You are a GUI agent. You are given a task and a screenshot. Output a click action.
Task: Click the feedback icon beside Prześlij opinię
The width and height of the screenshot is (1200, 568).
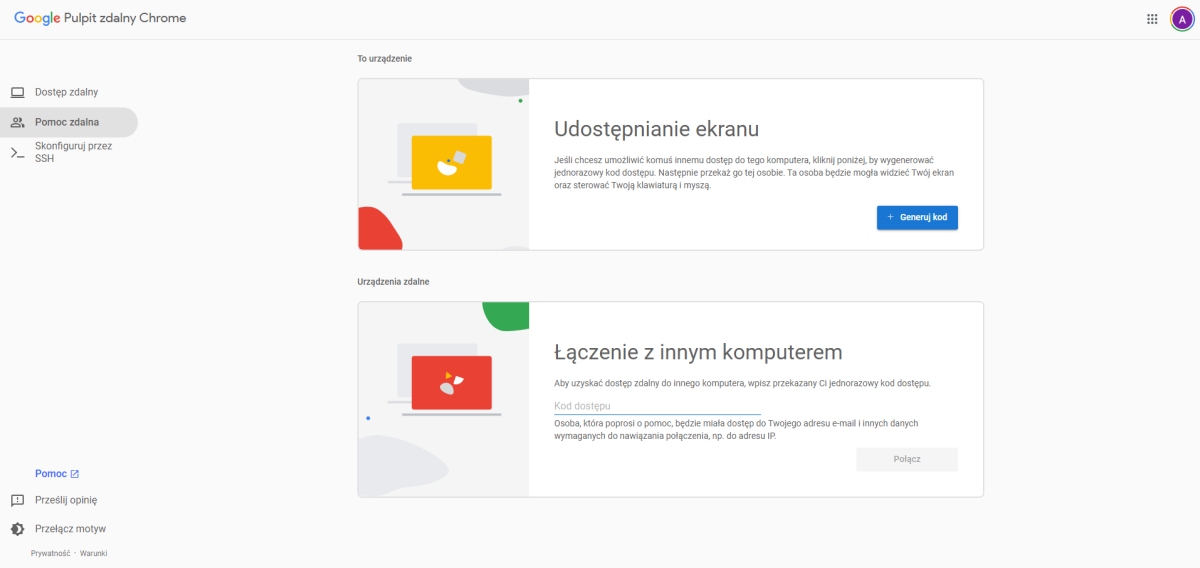pyautogui.click(x=17, y=500)
